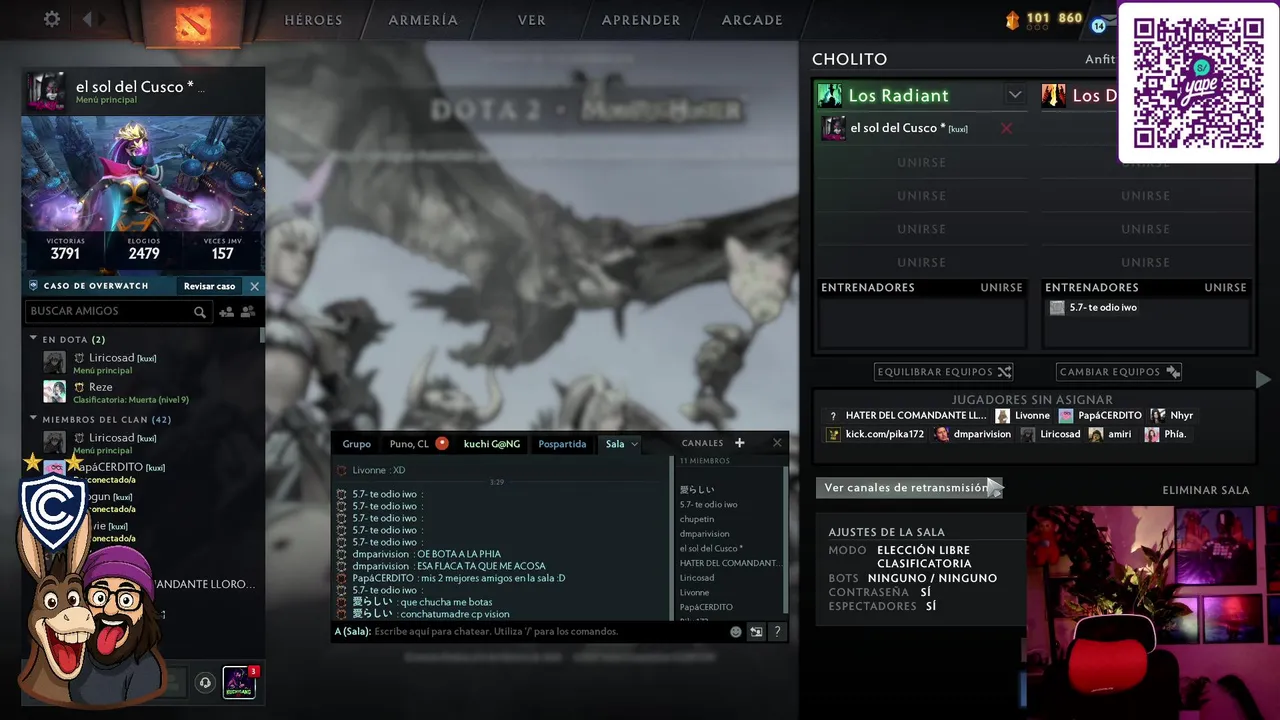Open the friend groups icon beside search
The image size is (1280, 720).
click(248, 312)
